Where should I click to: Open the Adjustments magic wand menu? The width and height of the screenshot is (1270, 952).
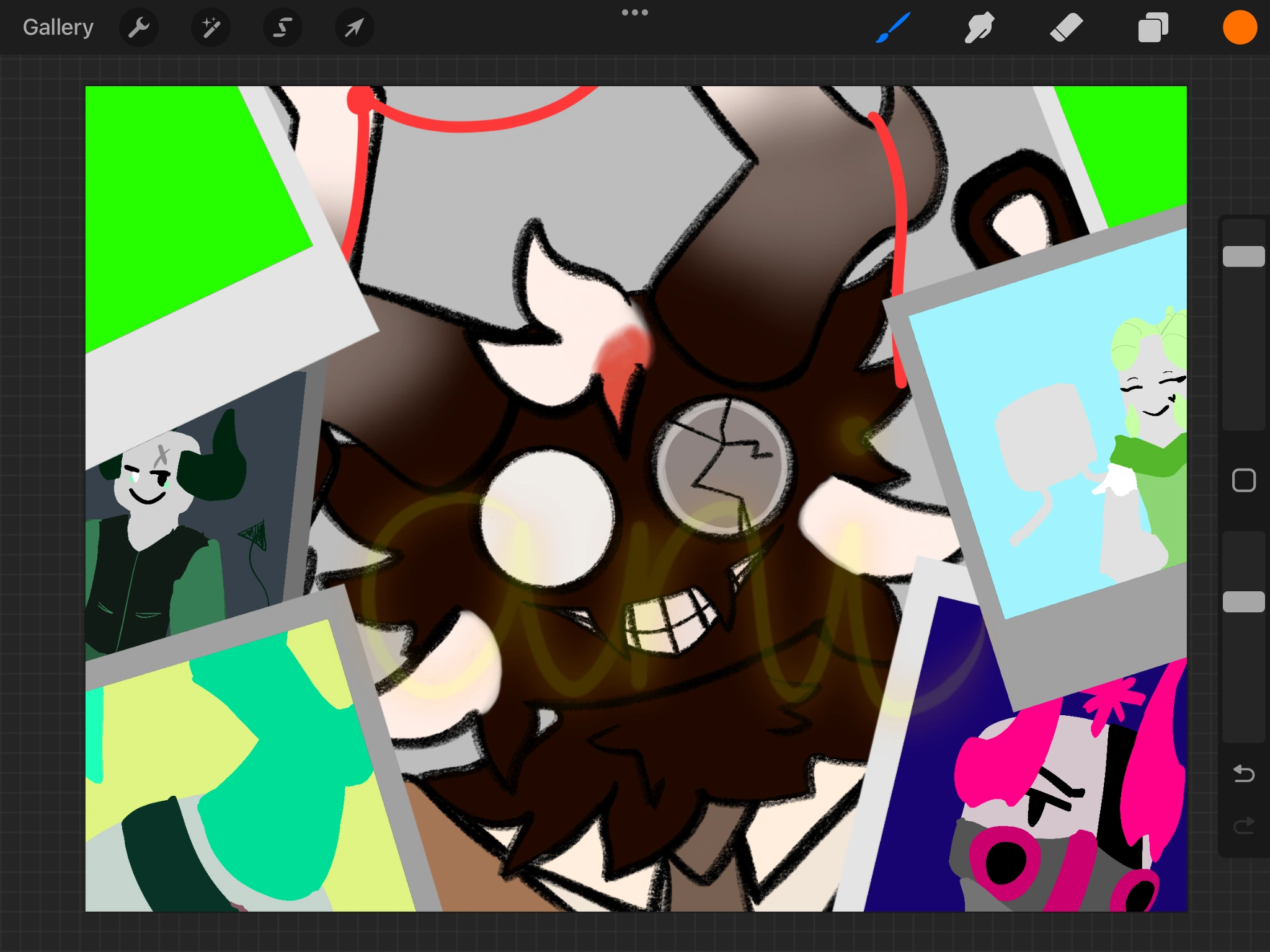(x=210, y=27)
